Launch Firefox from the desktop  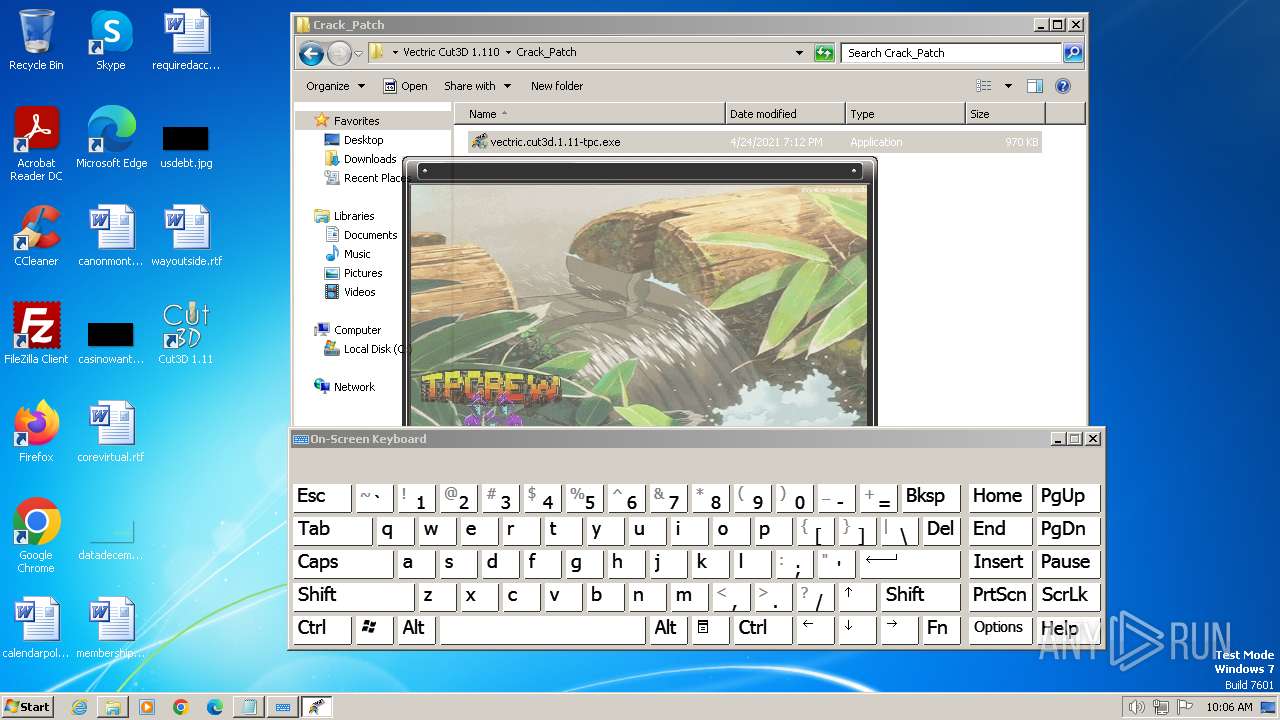point(36,432)
